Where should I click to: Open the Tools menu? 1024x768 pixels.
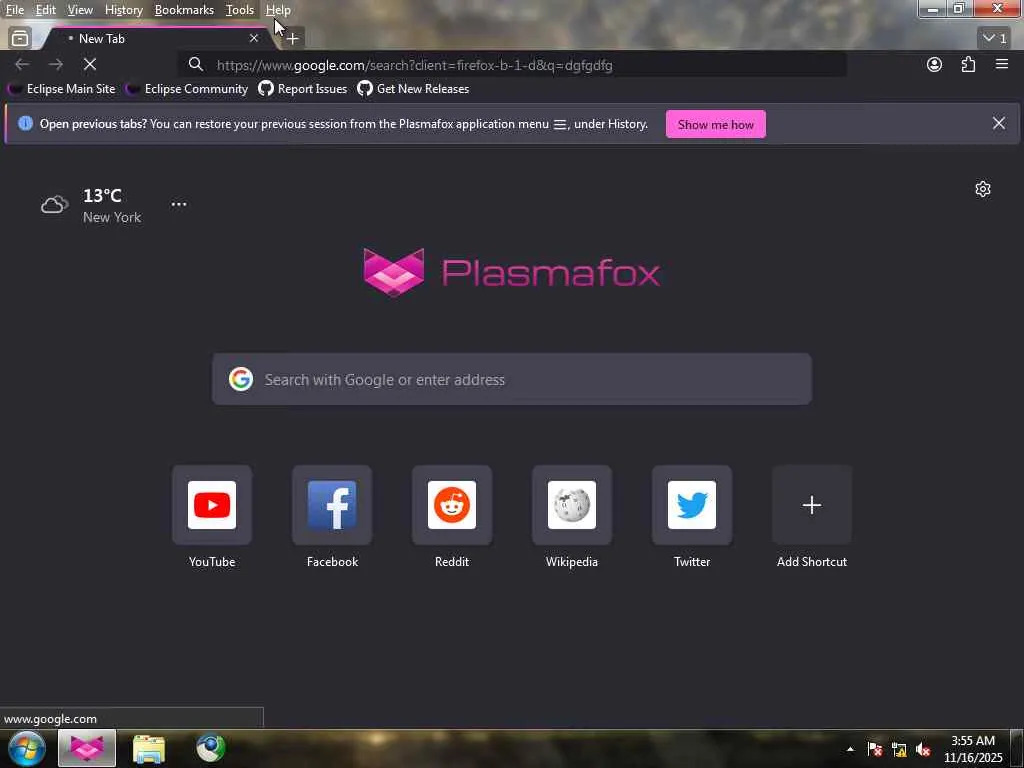240,10
